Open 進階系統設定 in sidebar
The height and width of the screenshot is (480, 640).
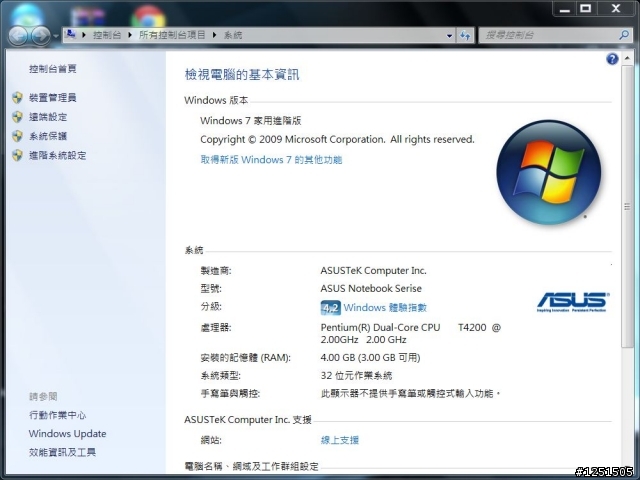coord(58,155)
